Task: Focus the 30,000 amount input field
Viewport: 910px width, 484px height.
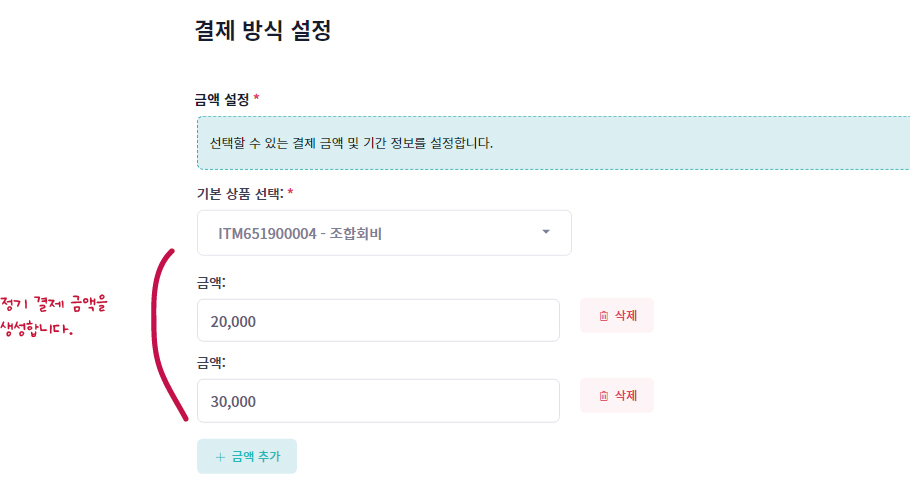Action: [x=378, y=401]
